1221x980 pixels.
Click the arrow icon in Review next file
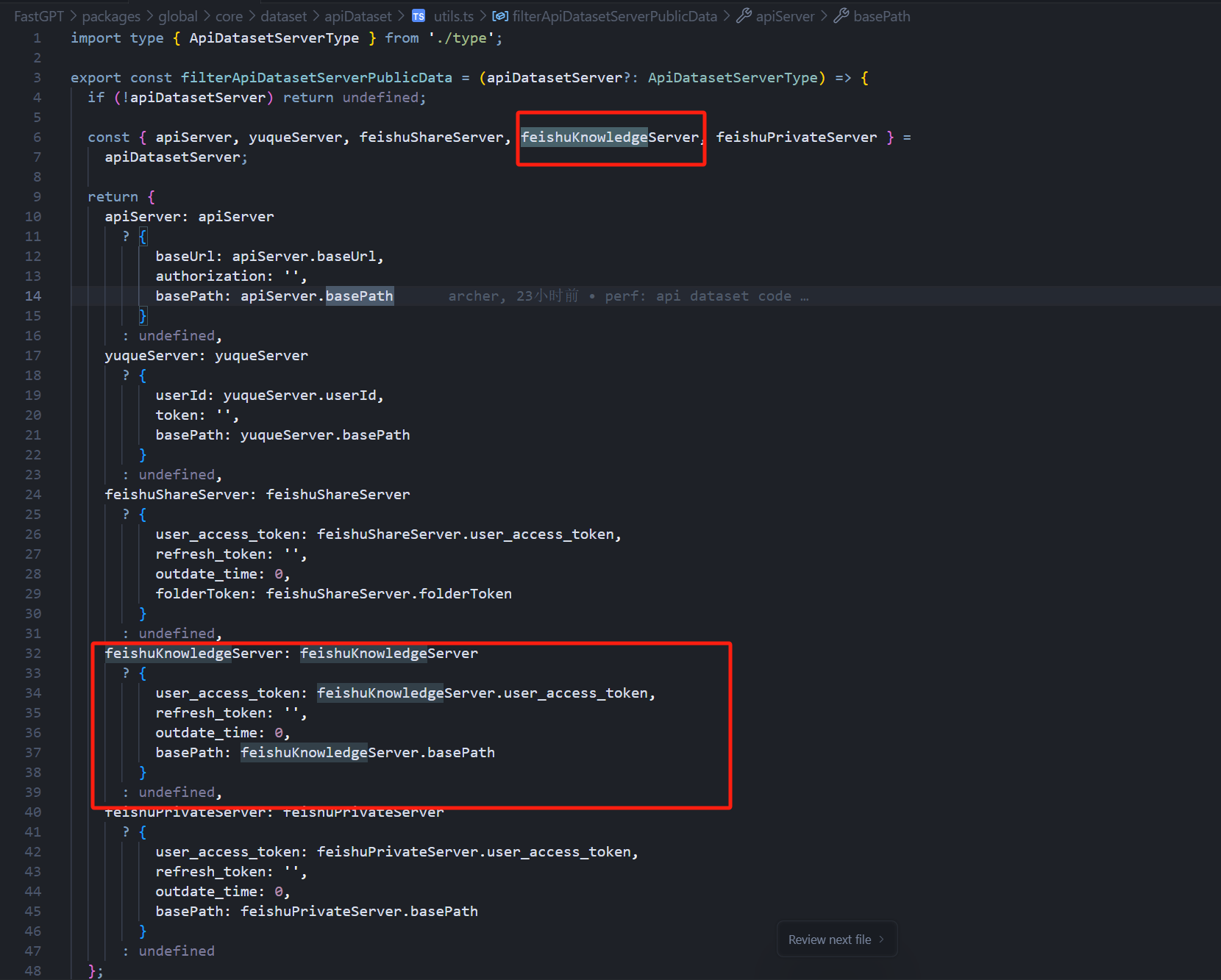881,940
